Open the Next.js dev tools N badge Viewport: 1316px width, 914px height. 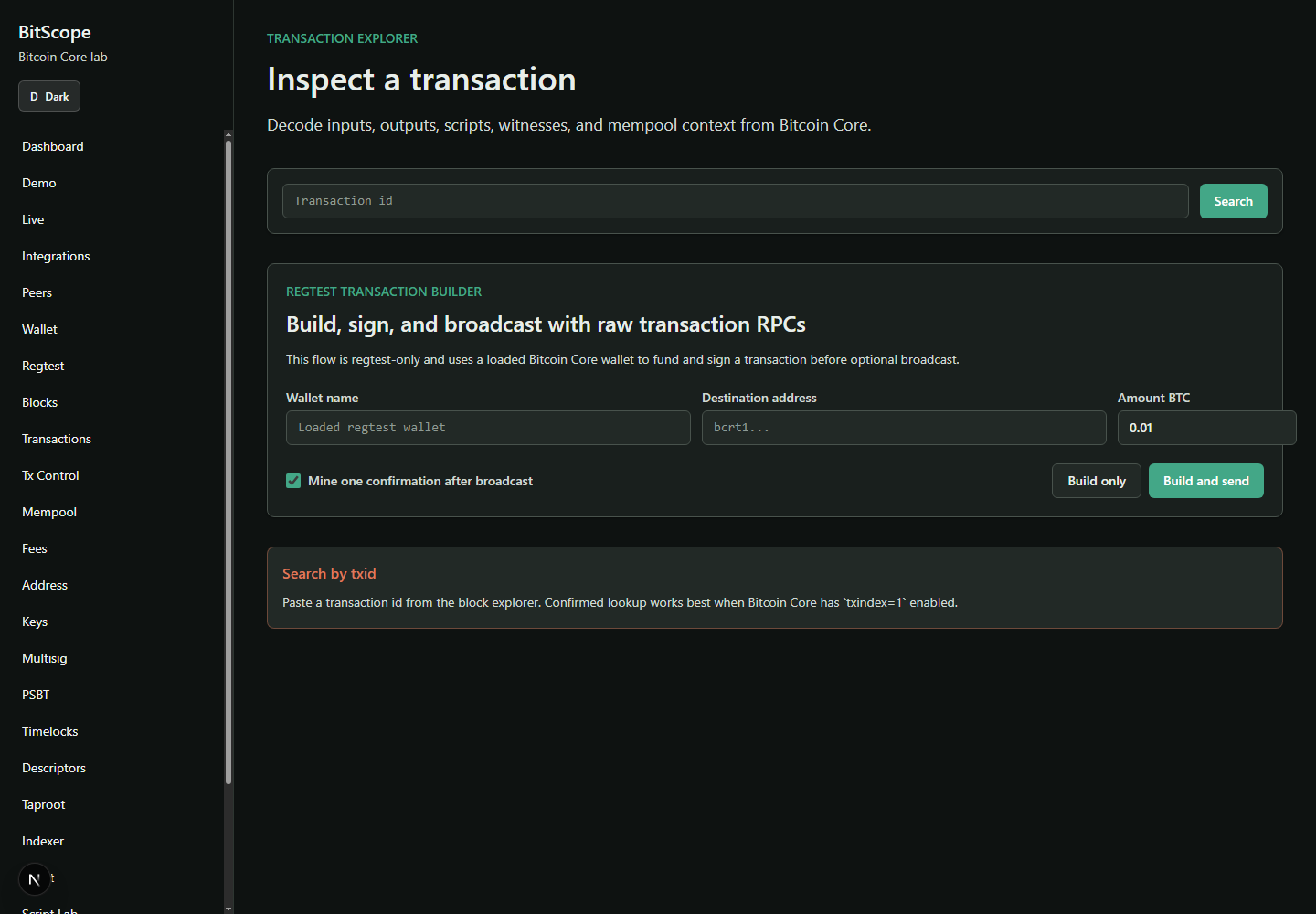(x=35, y=879)
